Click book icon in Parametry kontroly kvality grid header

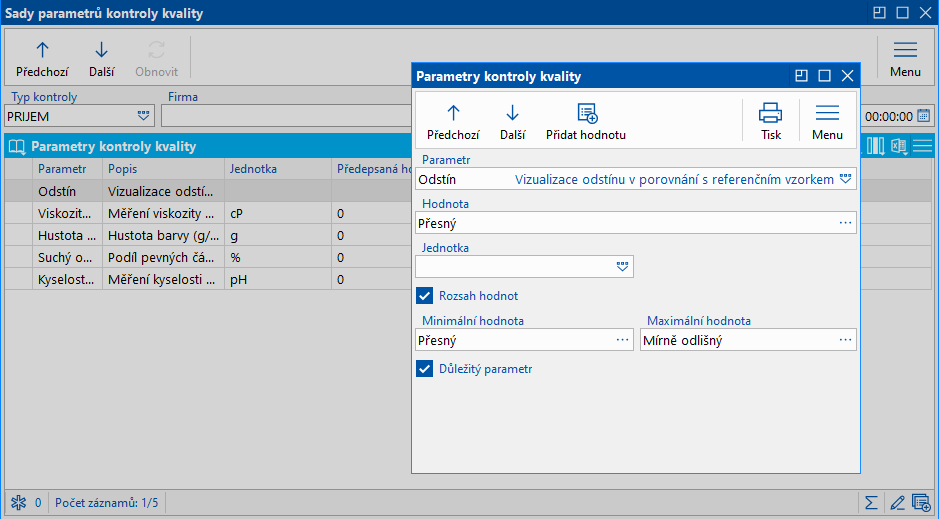(17, 147)
